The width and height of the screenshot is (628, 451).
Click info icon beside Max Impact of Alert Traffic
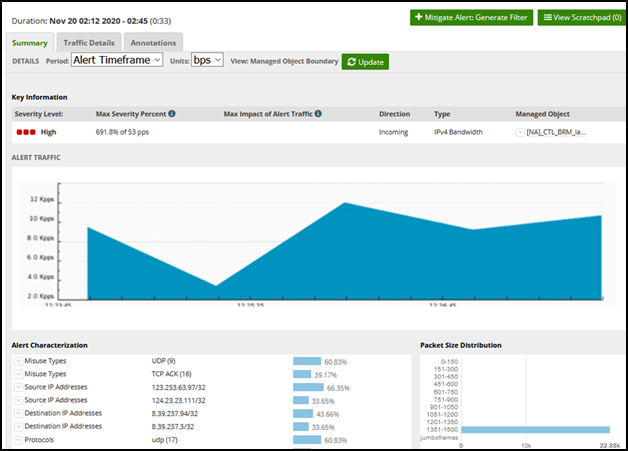[318, 113]
